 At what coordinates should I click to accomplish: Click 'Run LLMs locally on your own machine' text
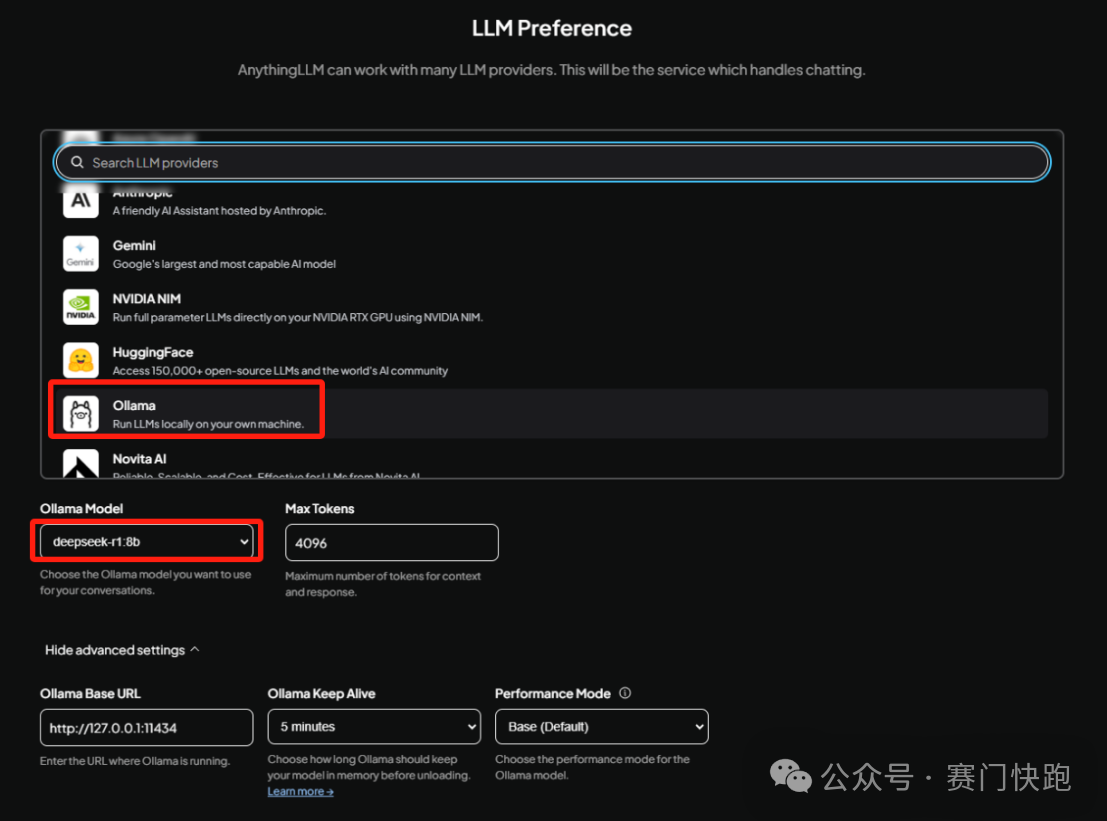click(x=208, y=424)
